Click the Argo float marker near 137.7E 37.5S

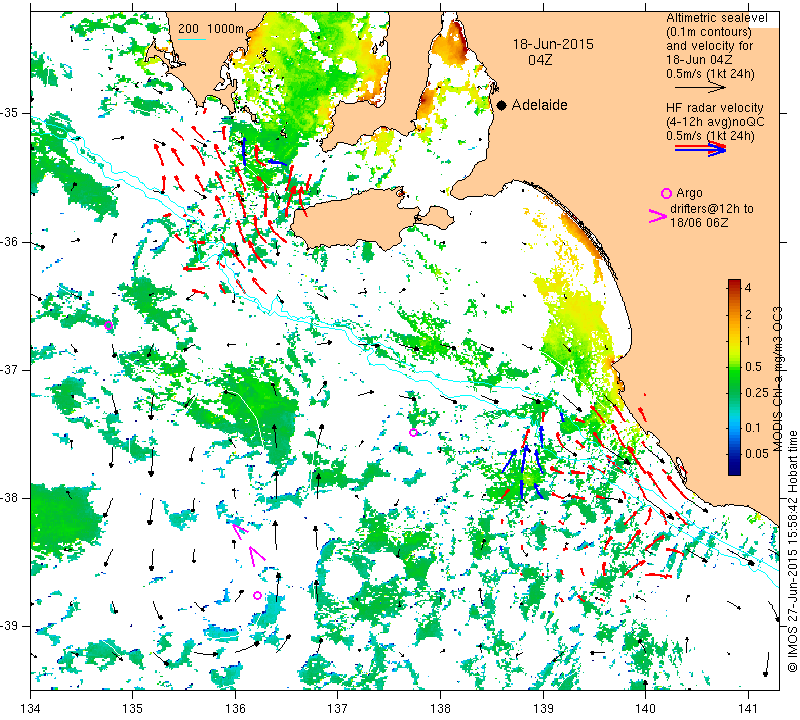[413, 433]
